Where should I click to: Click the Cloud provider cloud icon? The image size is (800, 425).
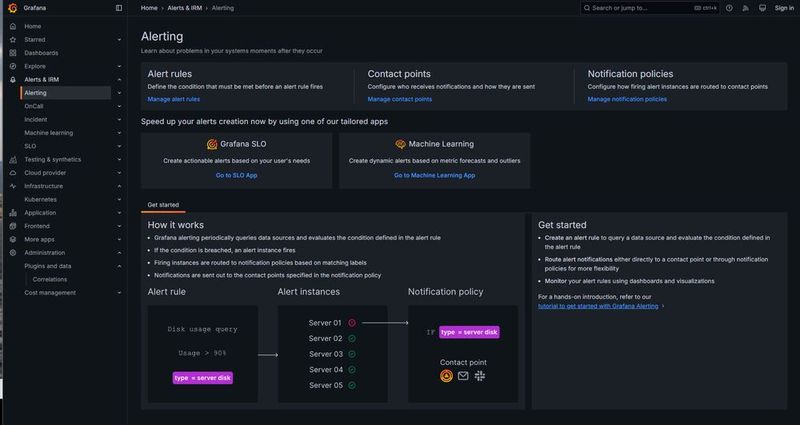point(13,173)
